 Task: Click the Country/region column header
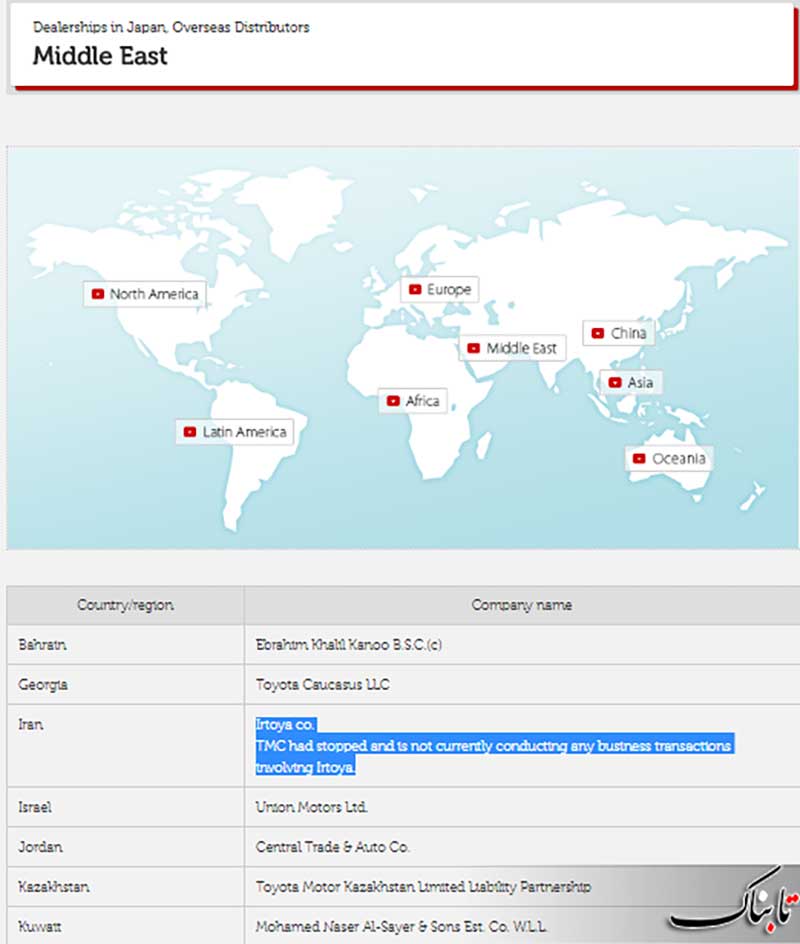pyautogui.click(x=125, y=605)
